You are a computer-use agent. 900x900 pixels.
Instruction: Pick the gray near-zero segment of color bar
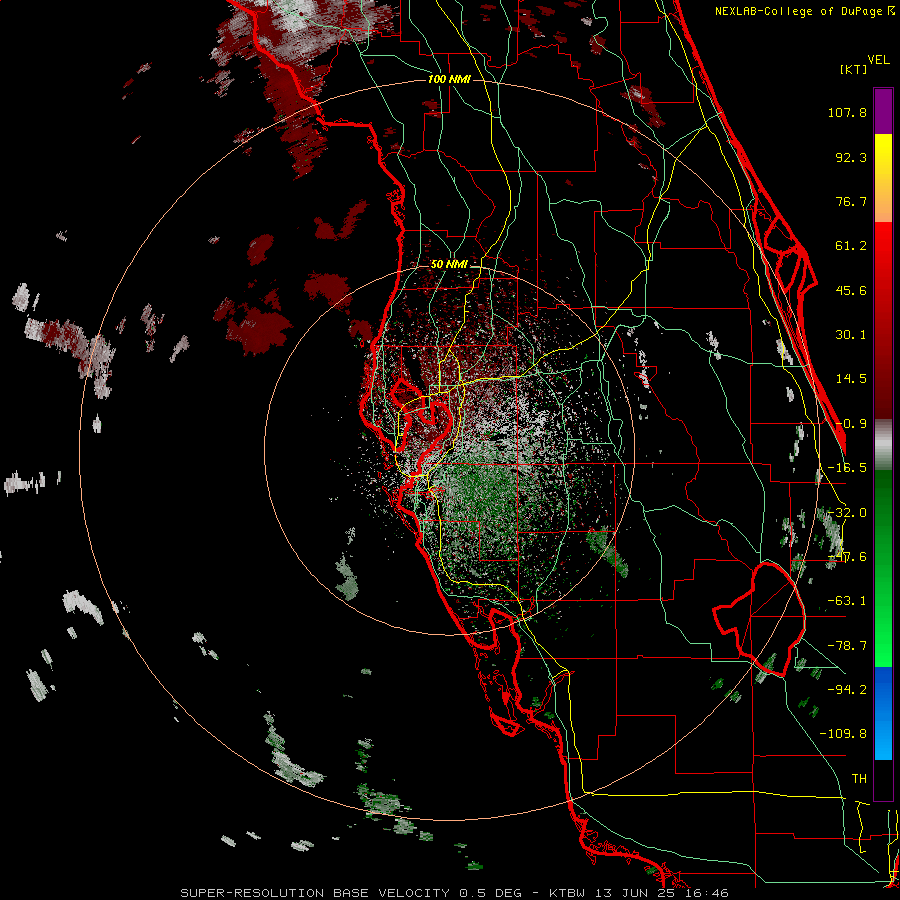[x=883, y=445]
